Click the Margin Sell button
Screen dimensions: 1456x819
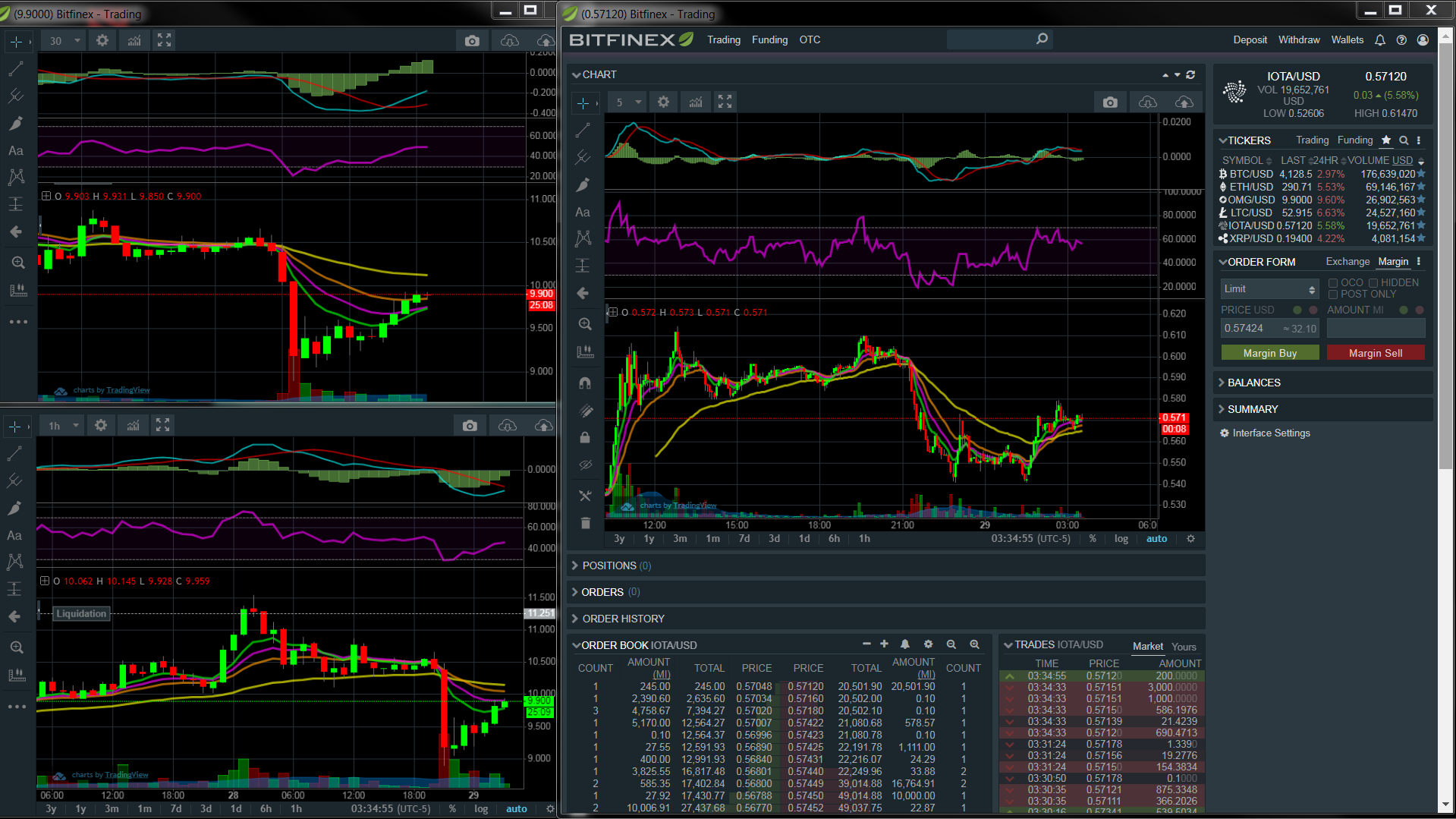coord(1376,353)
